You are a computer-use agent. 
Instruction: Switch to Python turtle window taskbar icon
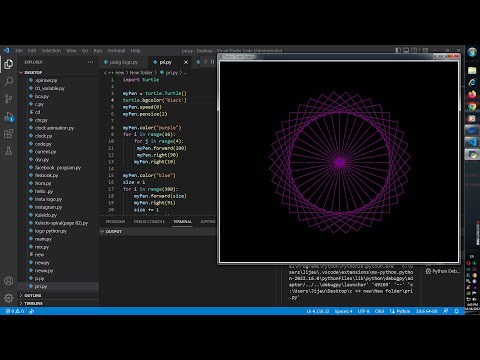pos(472,155)
